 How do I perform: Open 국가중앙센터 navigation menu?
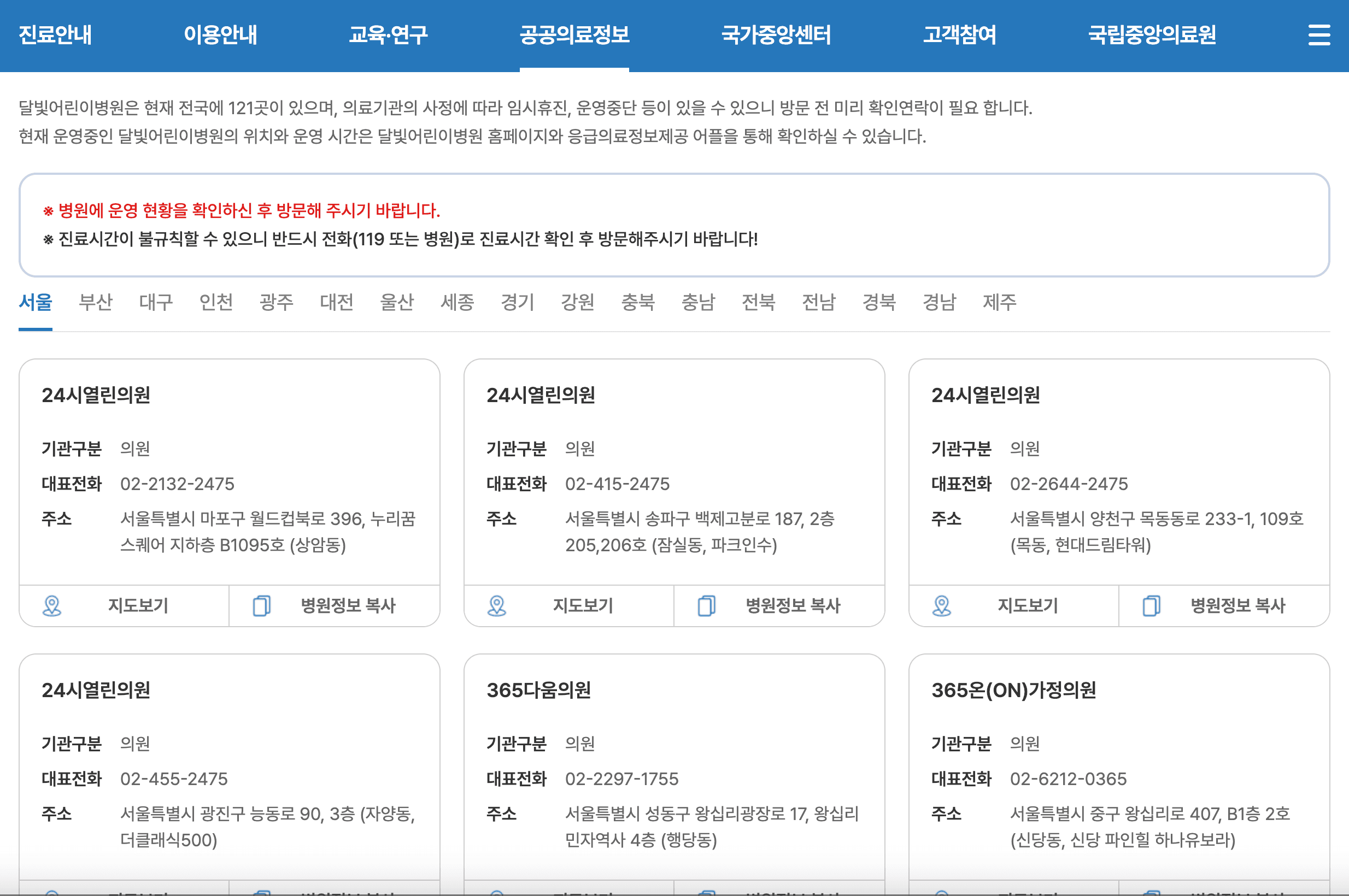[x=776, y=35]
